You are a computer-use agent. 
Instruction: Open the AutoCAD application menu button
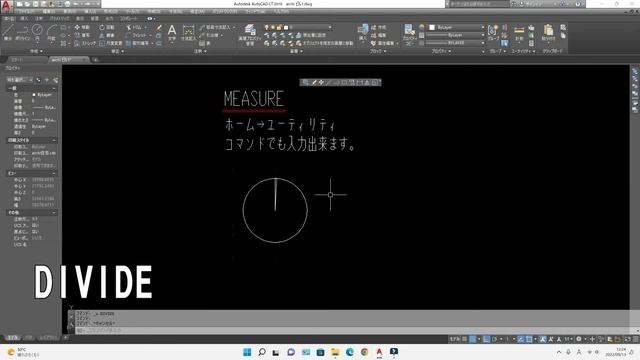6,5
